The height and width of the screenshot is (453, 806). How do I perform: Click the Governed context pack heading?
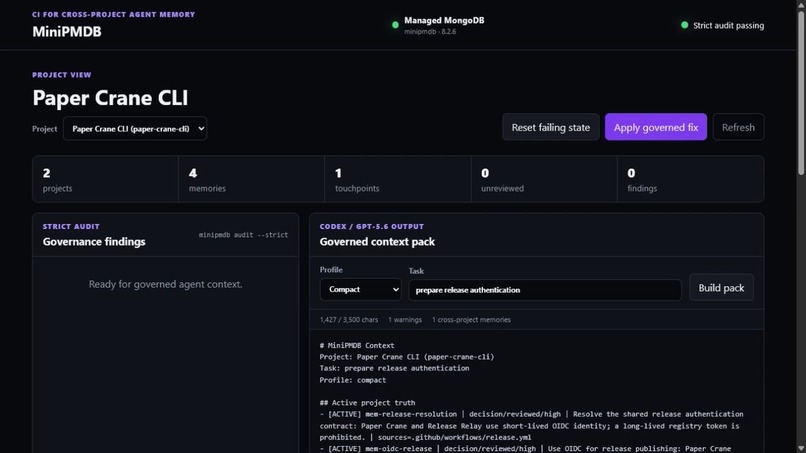[x=377, y=242]
